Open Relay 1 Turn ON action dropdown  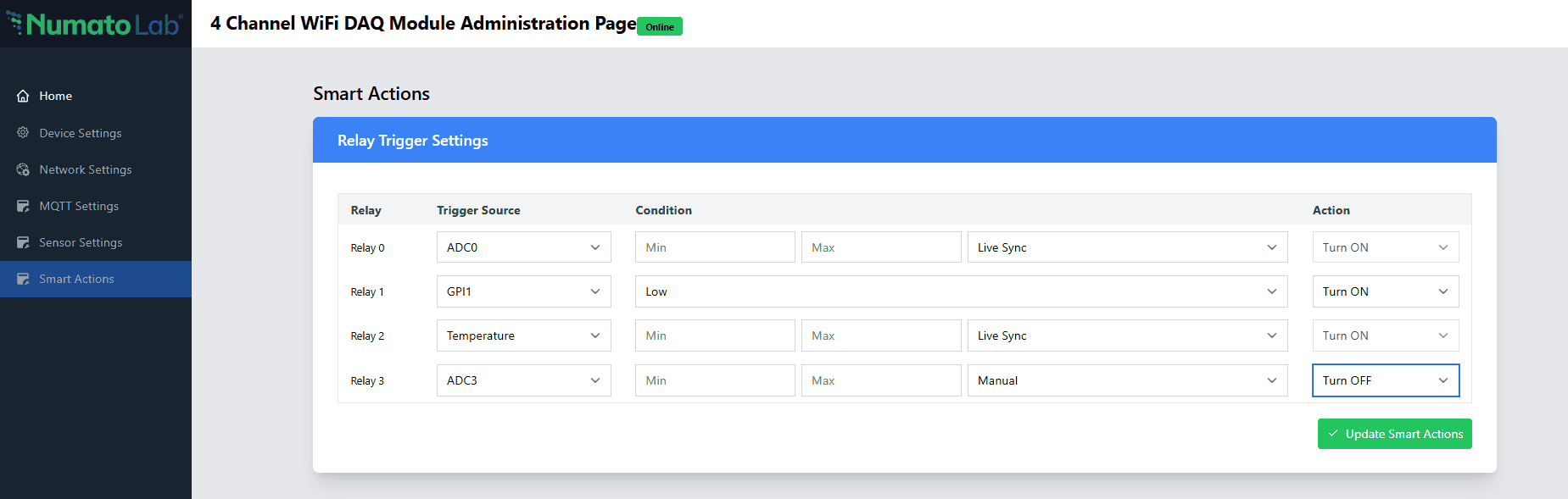click(1385, 291)
